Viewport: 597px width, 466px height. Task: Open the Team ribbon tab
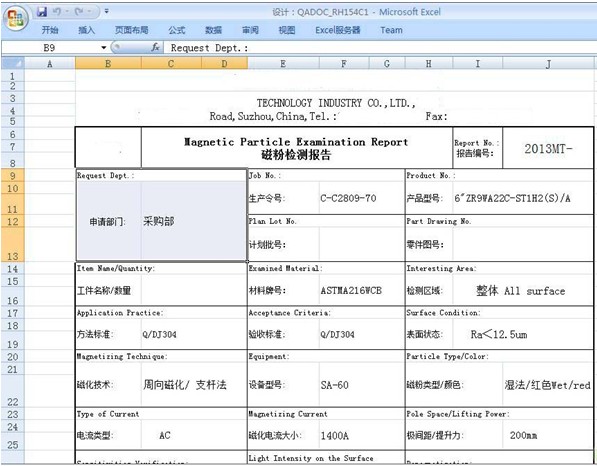(391, 30)
